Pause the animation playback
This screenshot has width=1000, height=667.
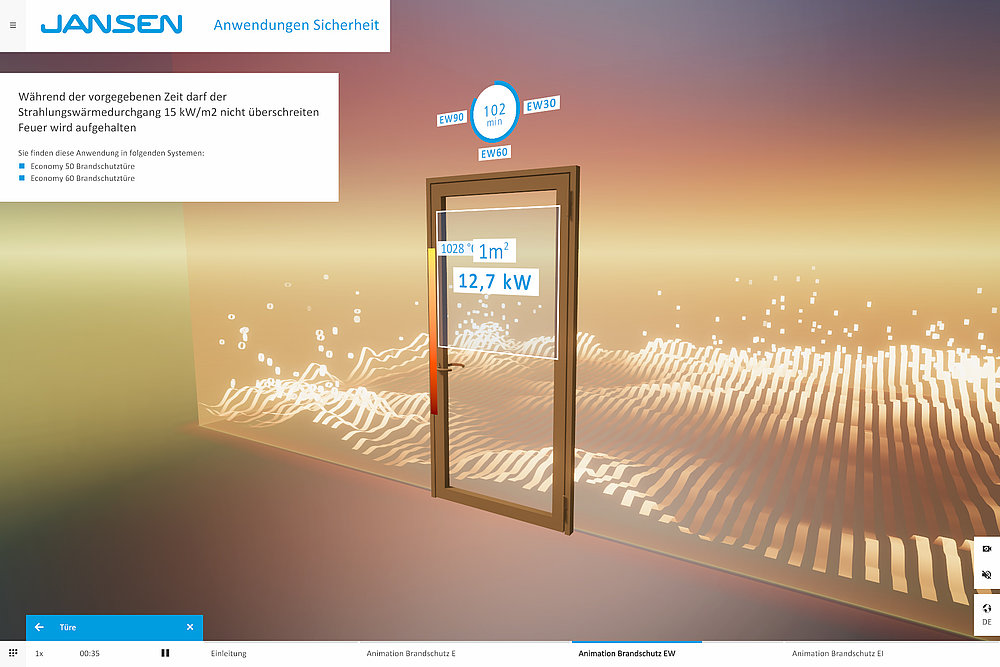[165, 652]
